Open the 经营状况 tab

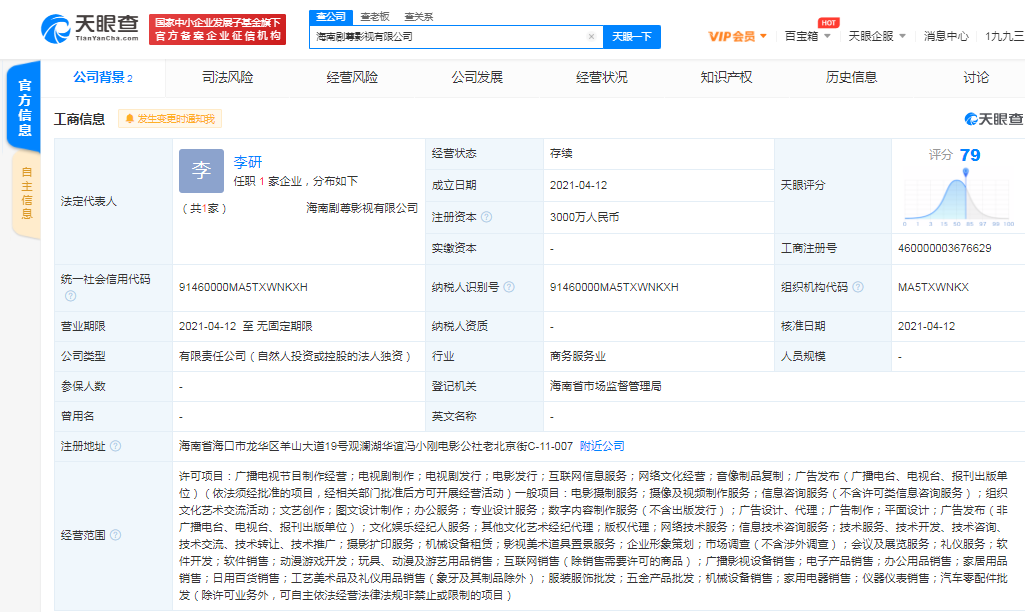601,78
